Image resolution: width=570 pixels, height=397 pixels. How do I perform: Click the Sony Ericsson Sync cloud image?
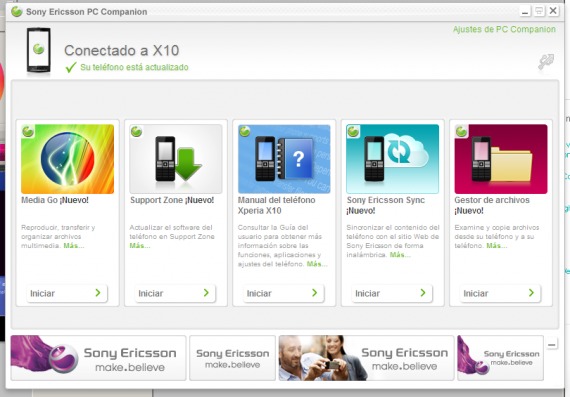[x=392, y=159]
